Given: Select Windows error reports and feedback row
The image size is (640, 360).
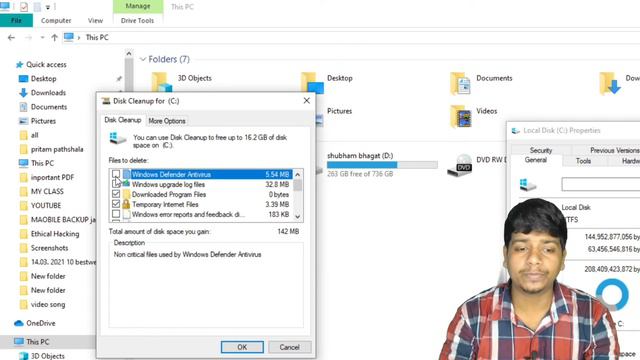Looking at the screenshot, I should [x=202, y=214].
